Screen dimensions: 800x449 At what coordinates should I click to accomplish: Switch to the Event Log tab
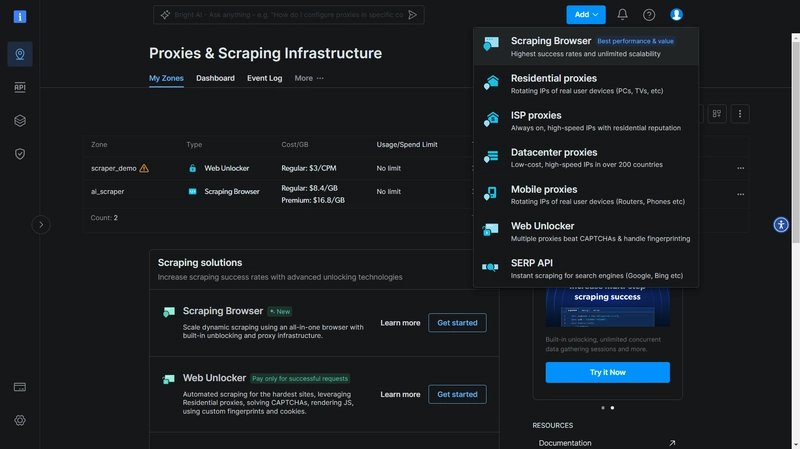point(264,78)
